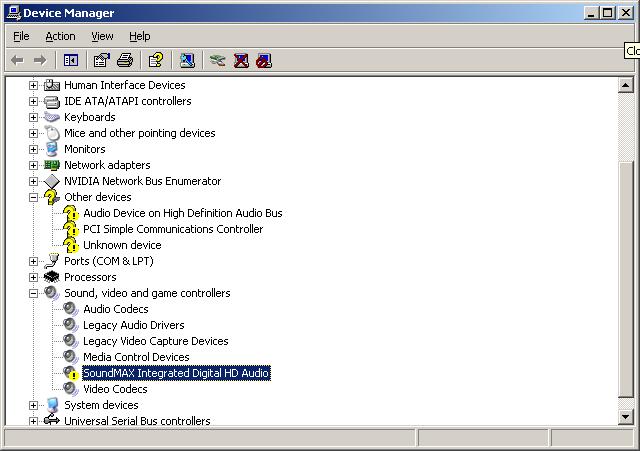Click the System devices icon
This screenshot has height=451, width=640.
click(x=52, y=405)
